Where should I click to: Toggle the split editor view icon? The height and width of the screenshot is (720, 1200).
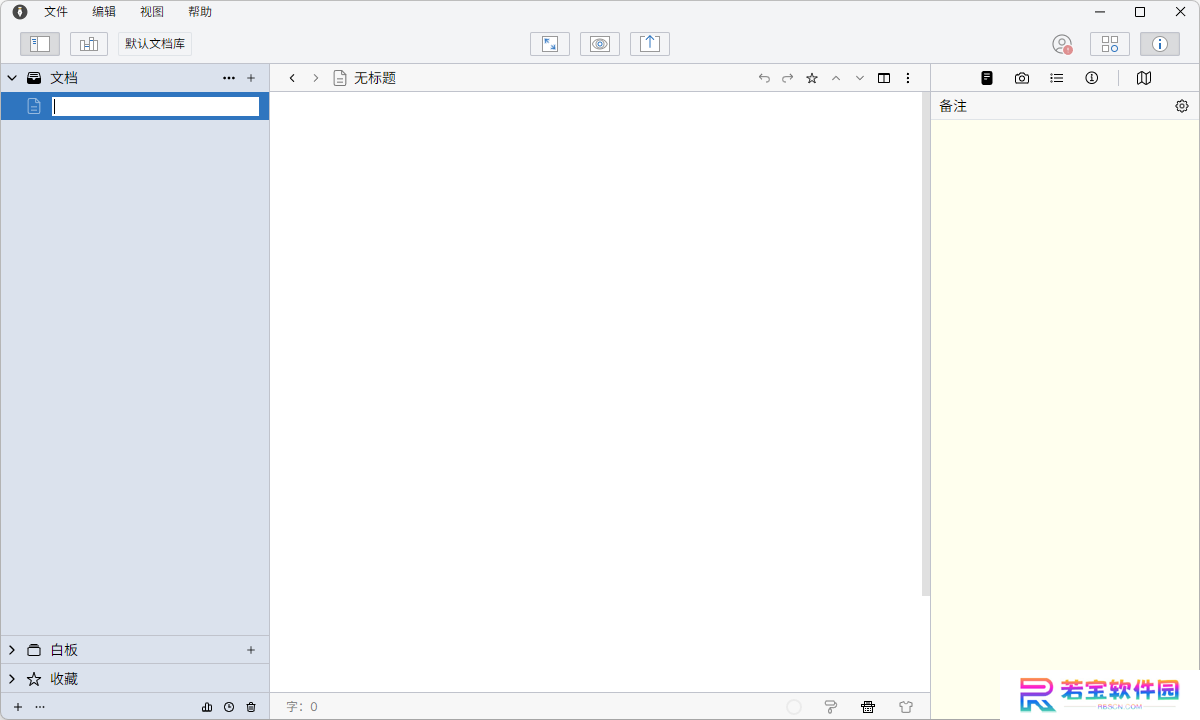(x=884, y=78)
